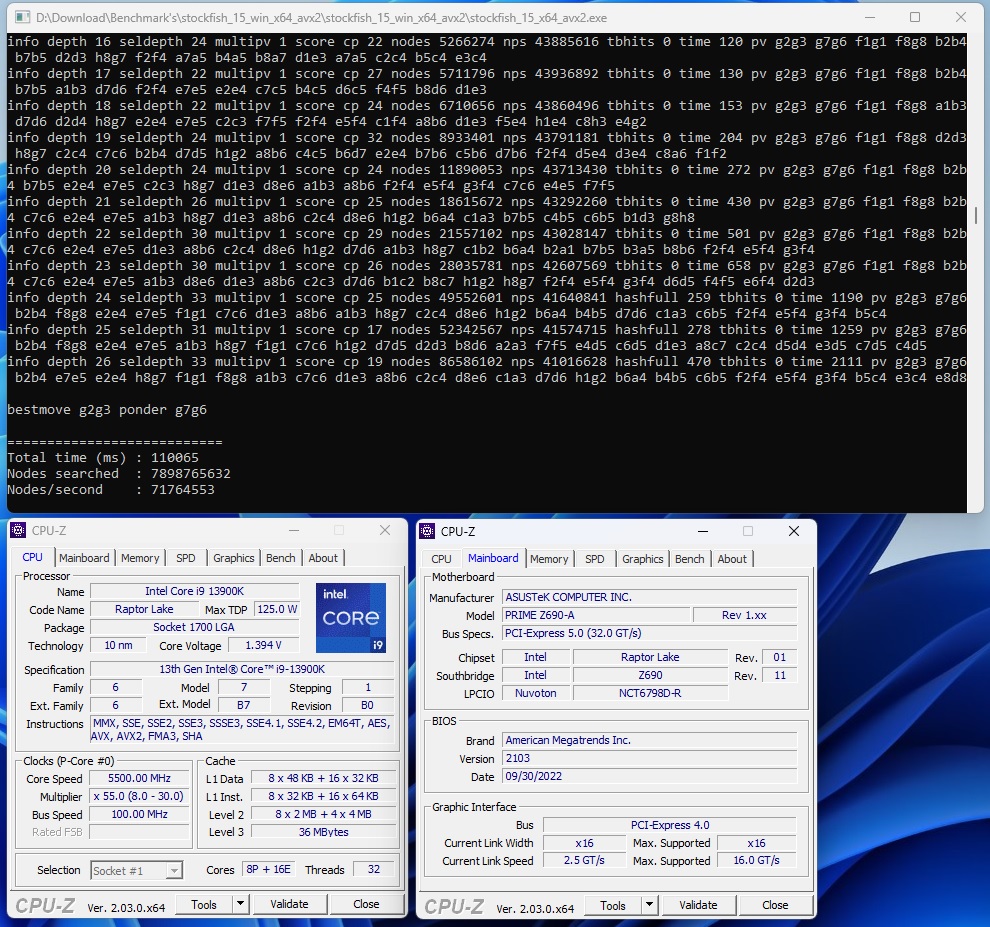
Task: Close the Stockfish console window
Action: (960, 17)
